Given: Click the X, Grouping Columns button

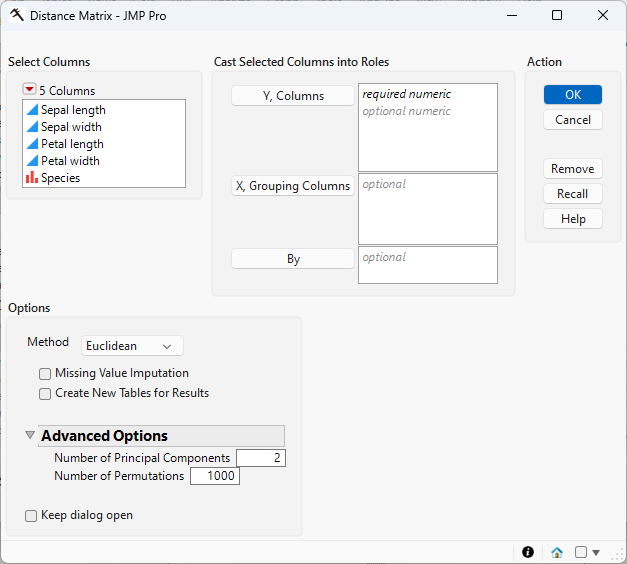Looking at the screenshot, I should (293, 186).
